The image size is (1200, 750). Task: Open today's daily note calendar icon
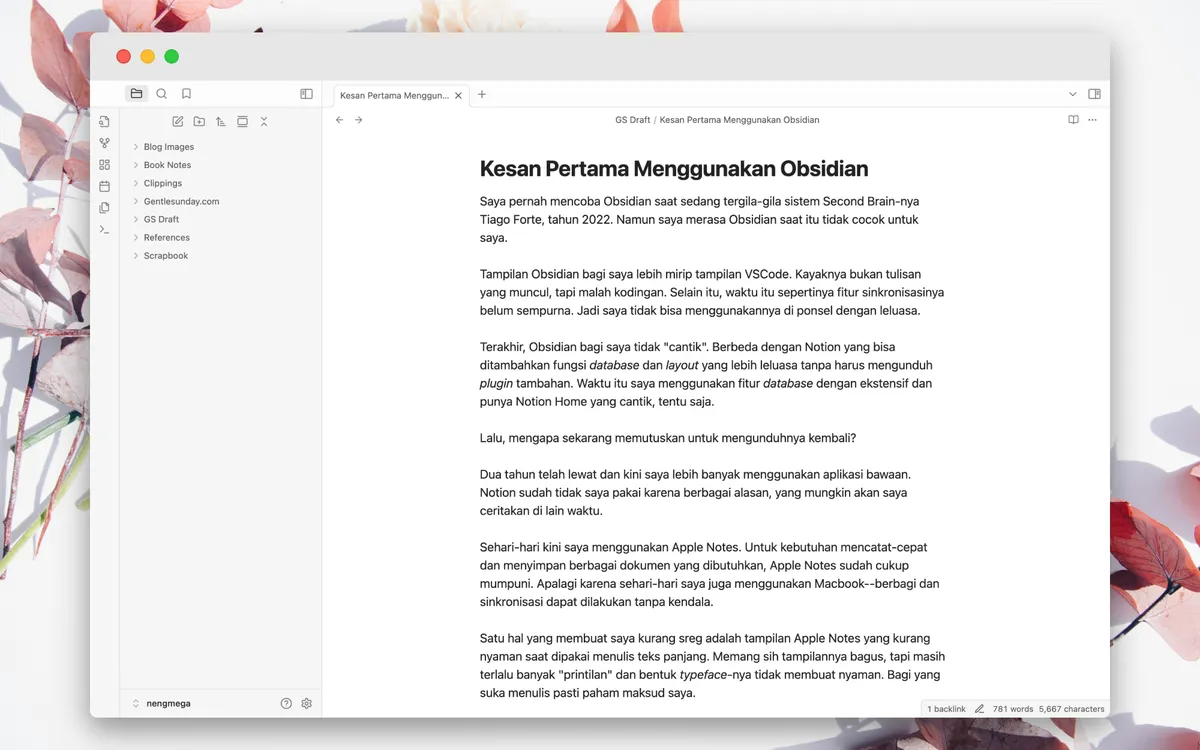104,186
